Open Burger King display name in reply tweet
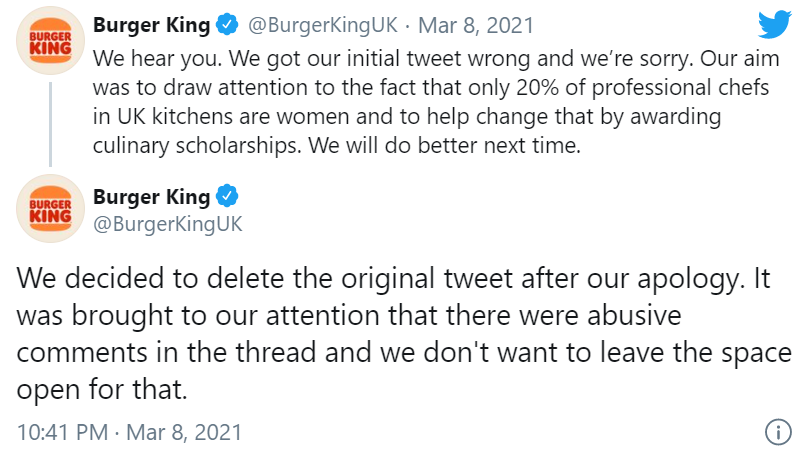 pyautogui.click(x=151, y=197)
